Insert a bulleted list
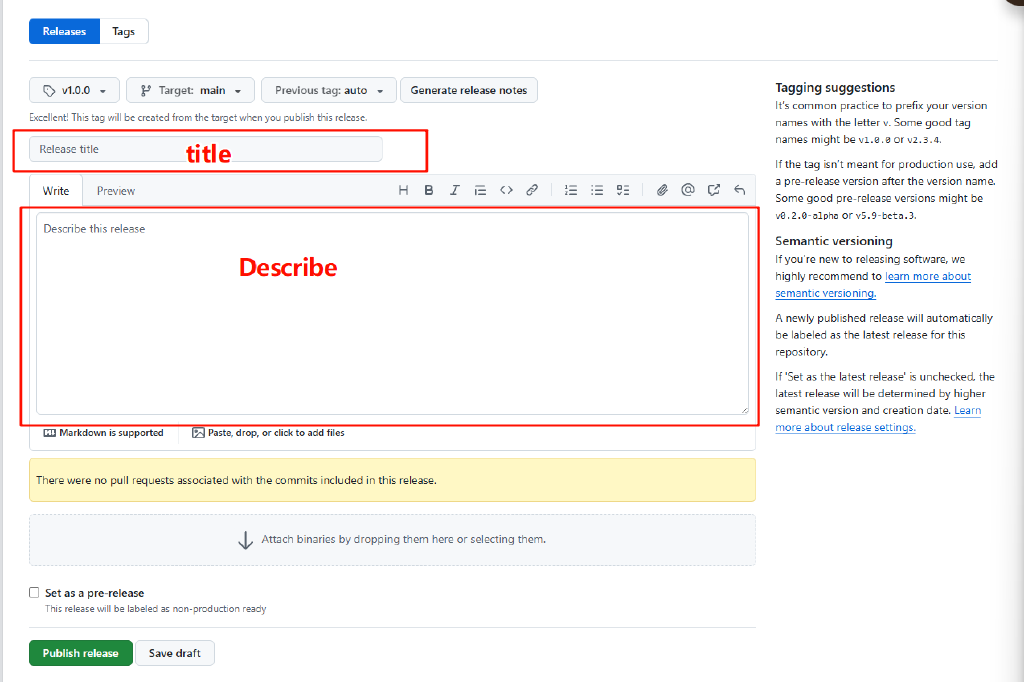 pyautogui.click(x=596, y=189)
